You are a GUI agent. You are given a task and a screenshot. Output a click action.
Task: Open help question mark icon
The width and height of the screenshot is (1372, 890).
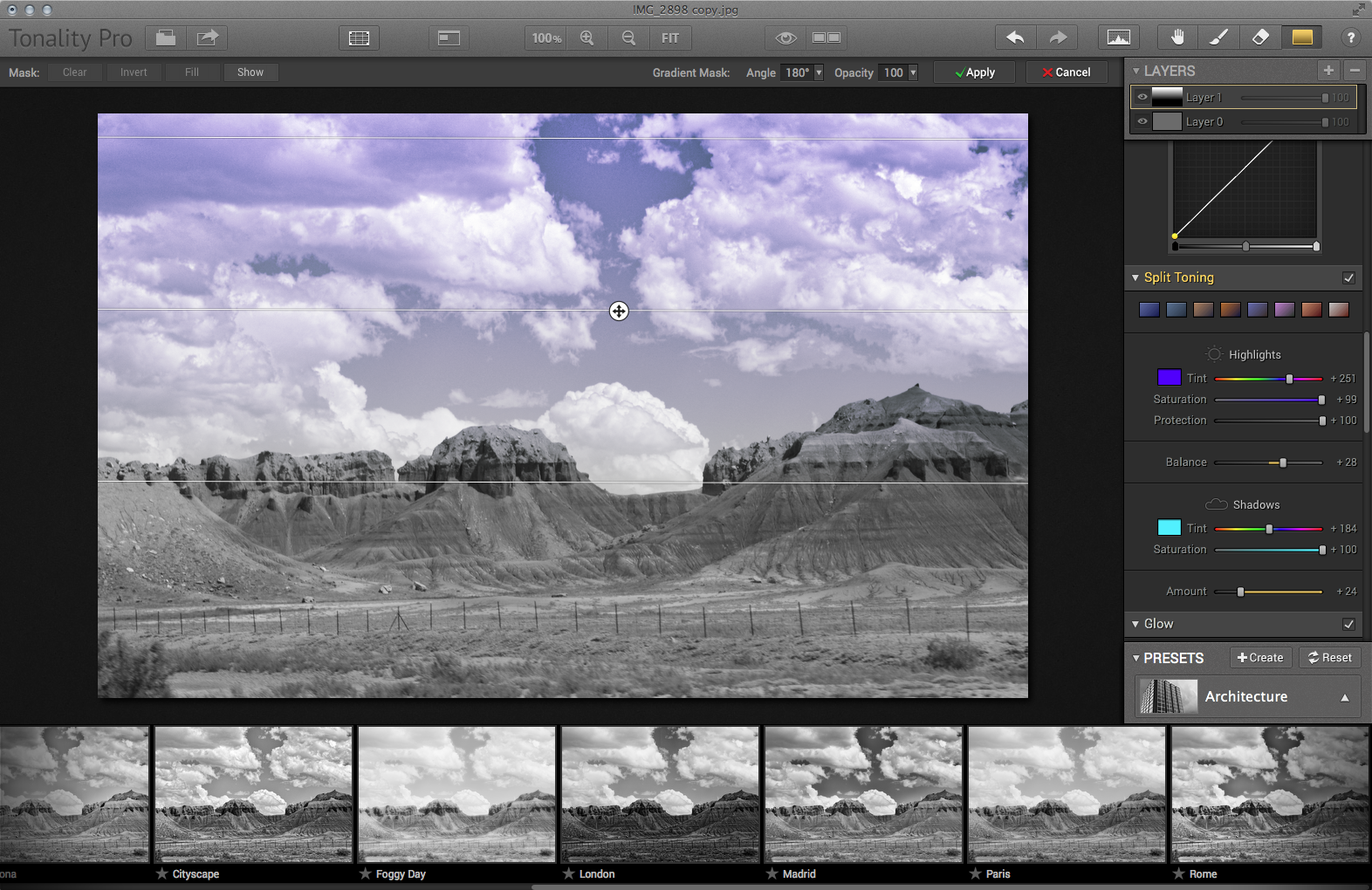[x=1350, y=38]
